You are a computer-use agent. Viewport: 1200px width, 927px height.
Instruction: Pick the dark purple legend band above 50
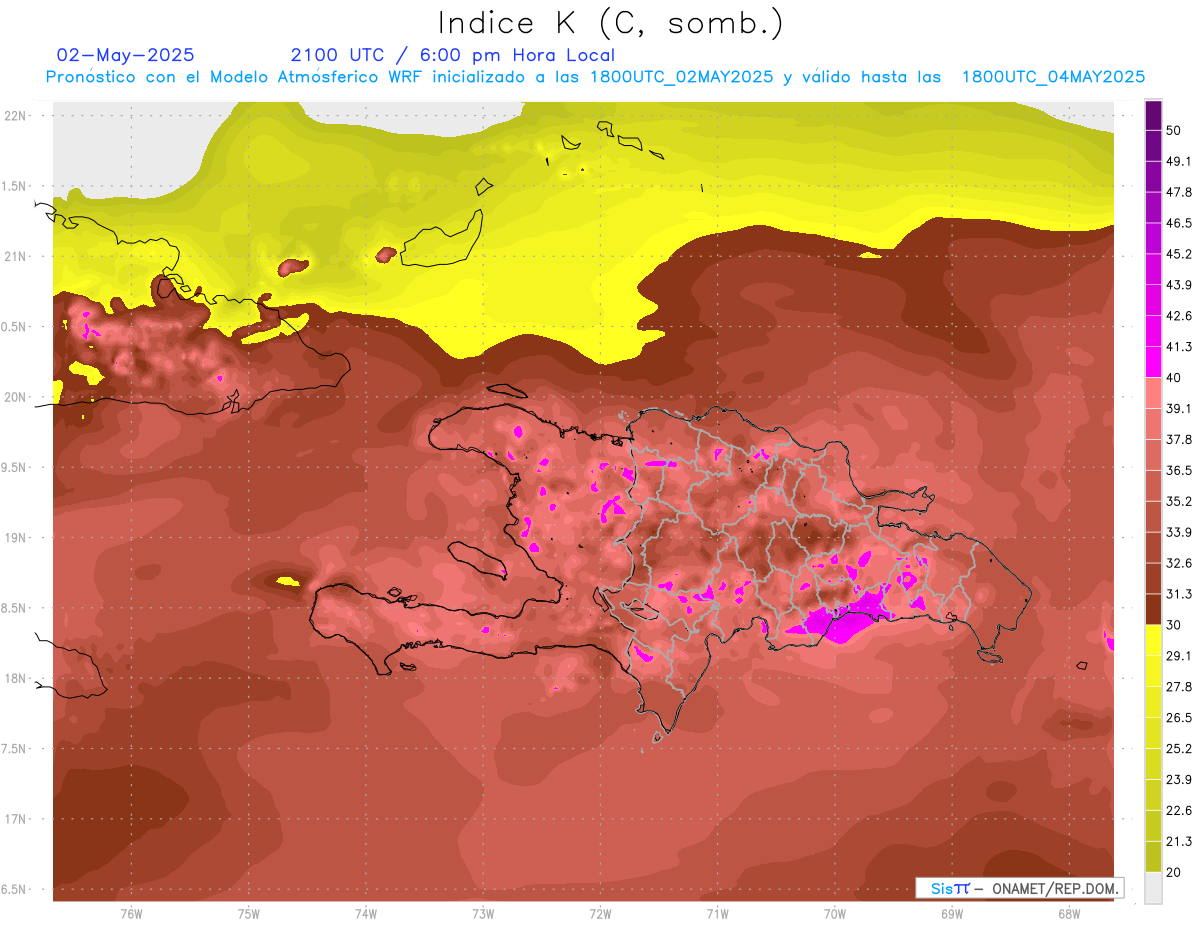click(1153, 114)
